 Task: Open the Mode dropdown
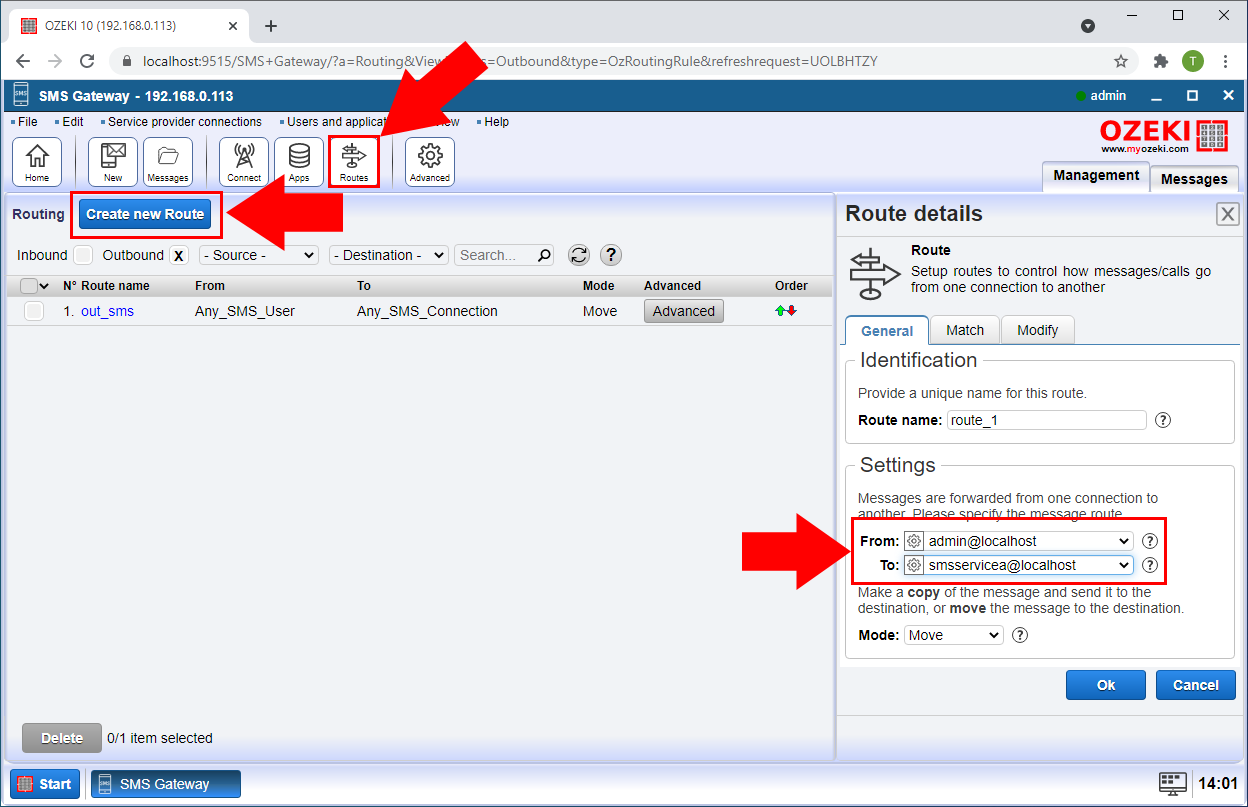pos(954,635)
